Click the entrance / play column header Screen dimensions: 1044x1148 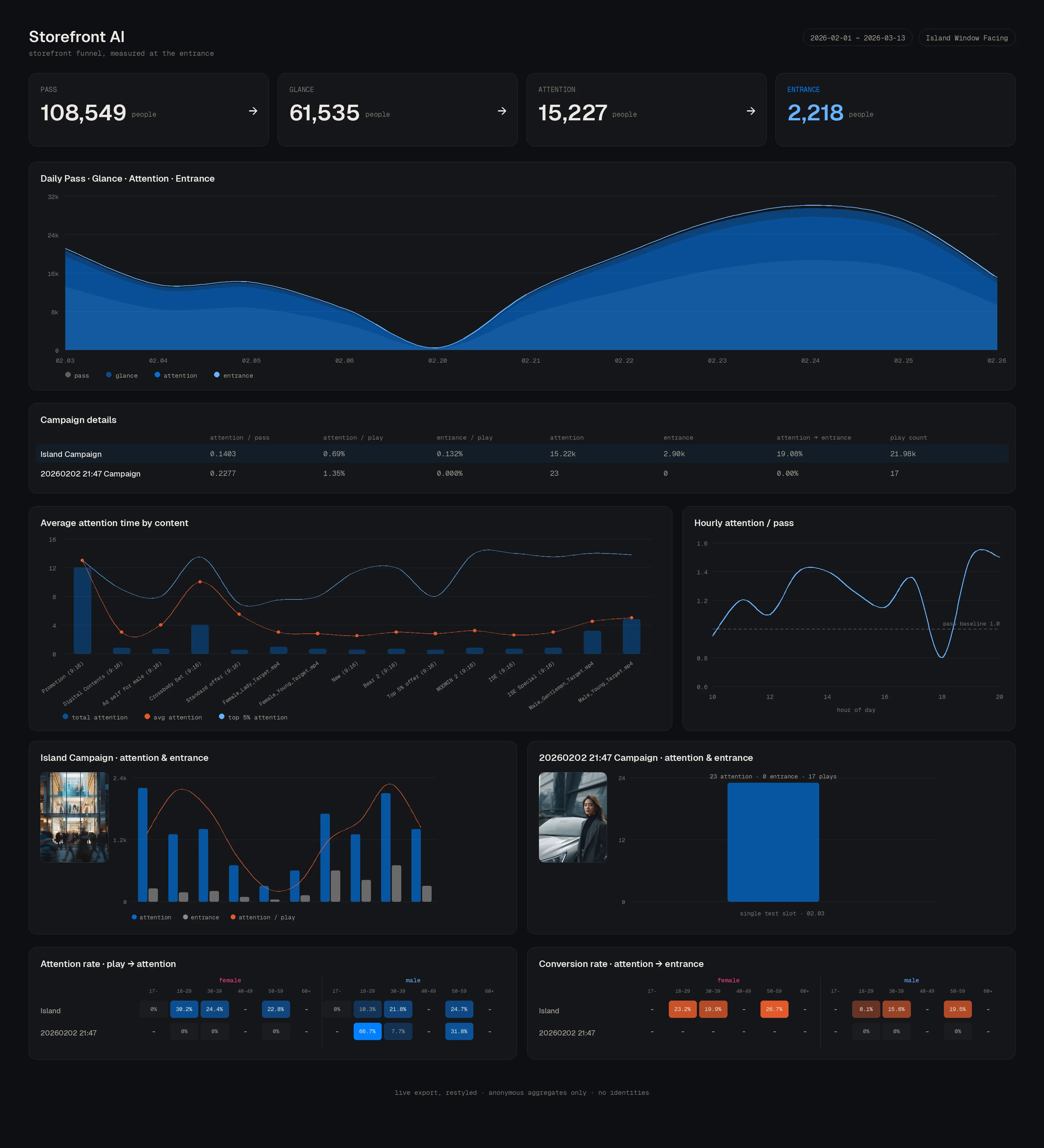coord(464,437)
